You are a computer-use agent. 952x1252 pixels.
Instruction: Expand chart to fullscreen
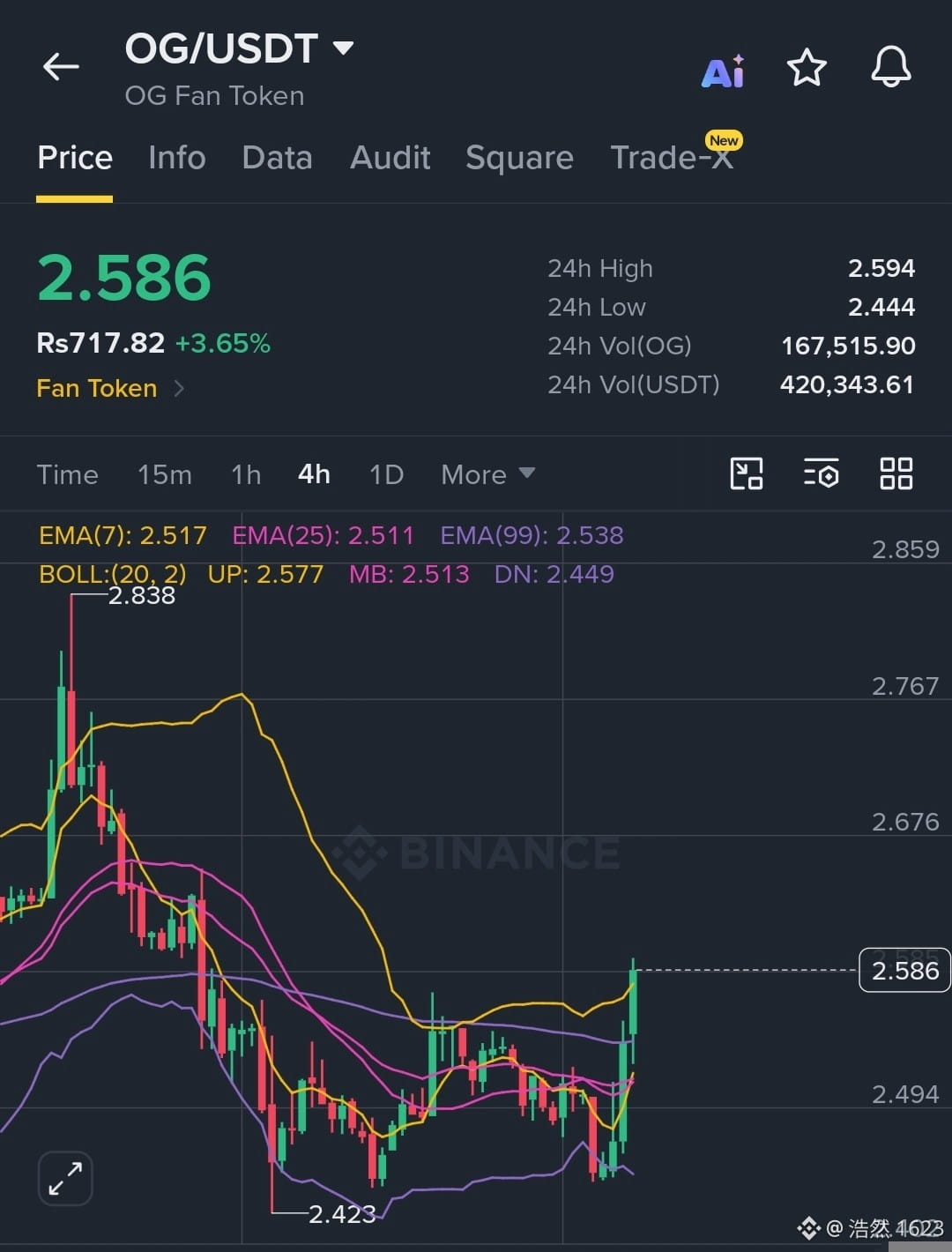tap(65, 1178)
